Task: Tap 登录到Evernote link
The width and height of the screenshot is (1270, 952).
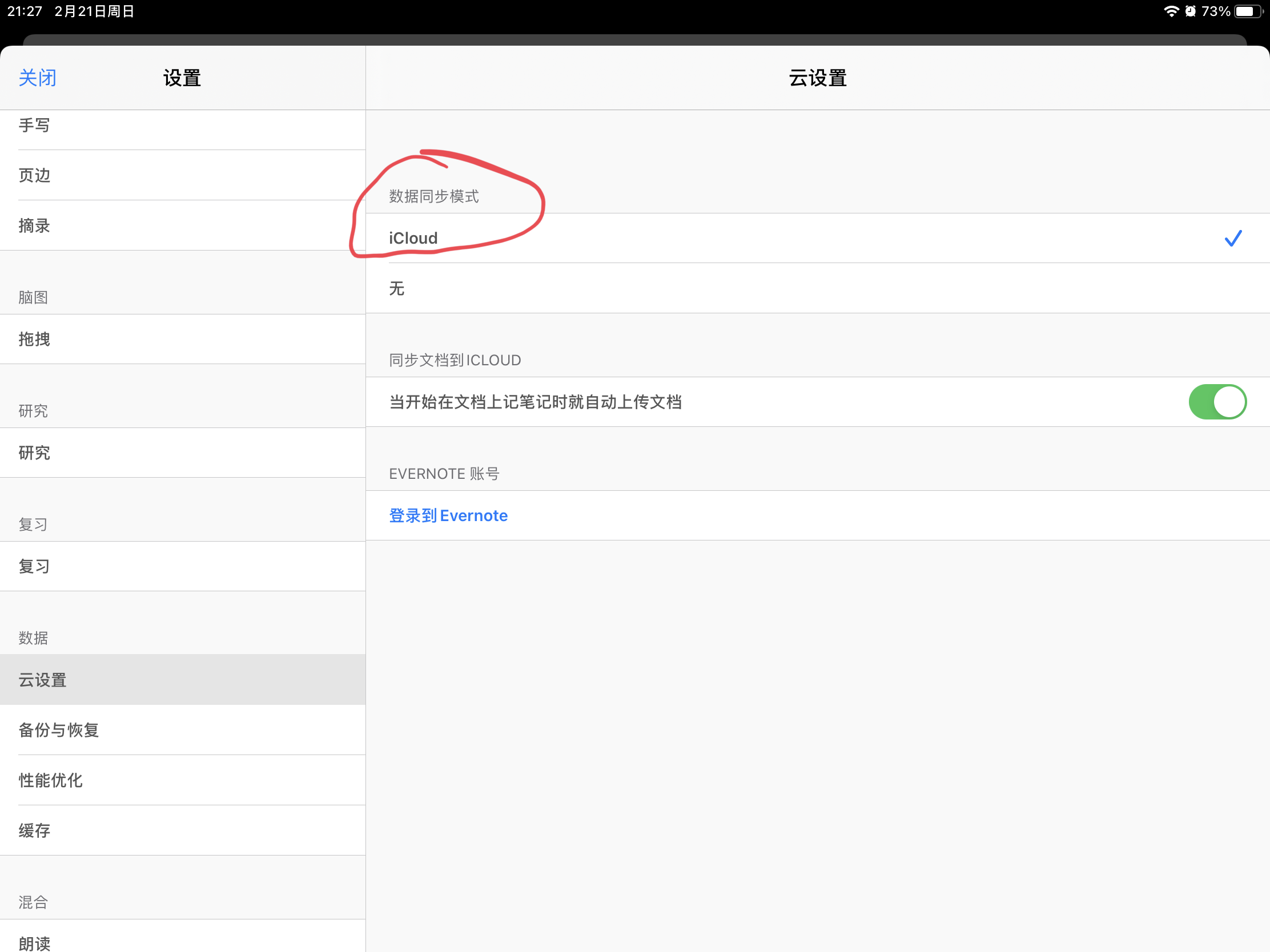Action: (x=448, y=515)
